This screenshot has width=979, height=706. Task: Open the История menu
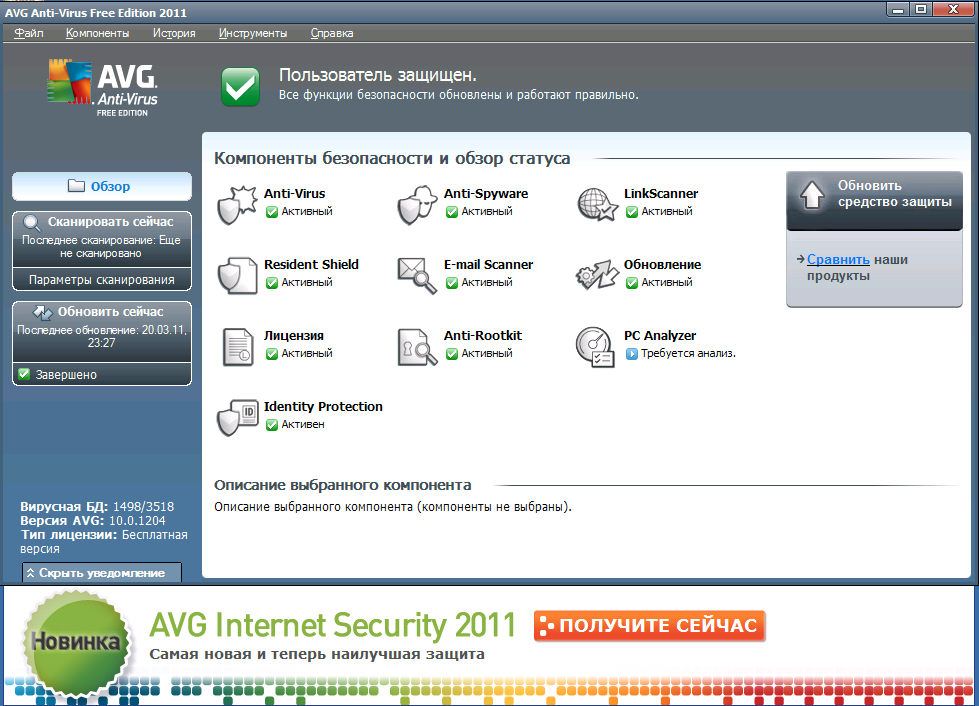[174, 33]
